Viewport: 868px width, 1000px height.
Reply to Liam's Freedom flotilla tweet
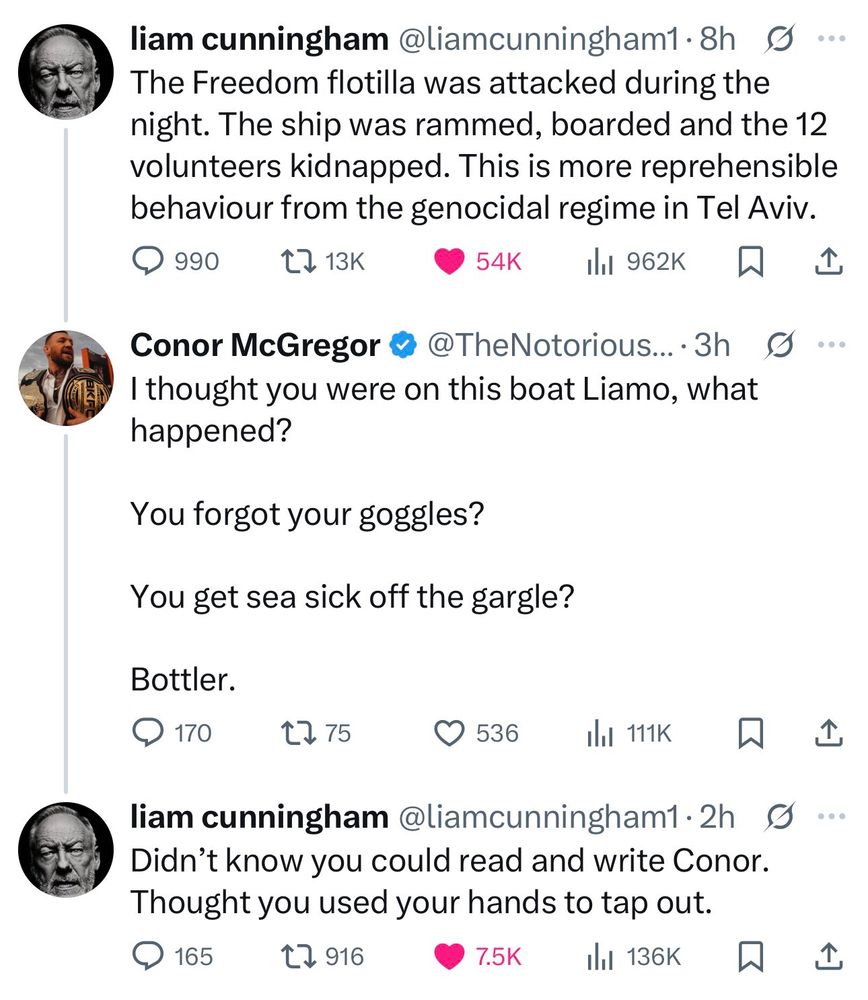click(148, 261)
